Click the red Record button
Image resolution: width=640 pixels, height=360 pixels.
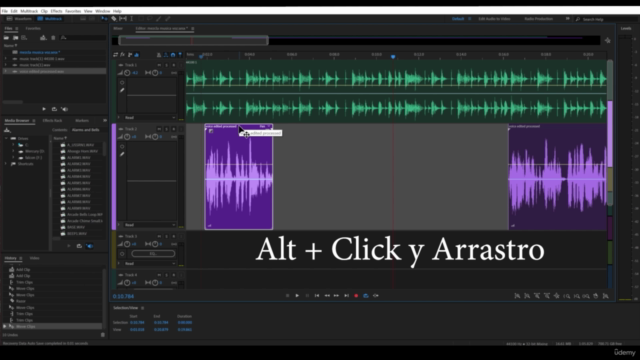tap(356, 296)
